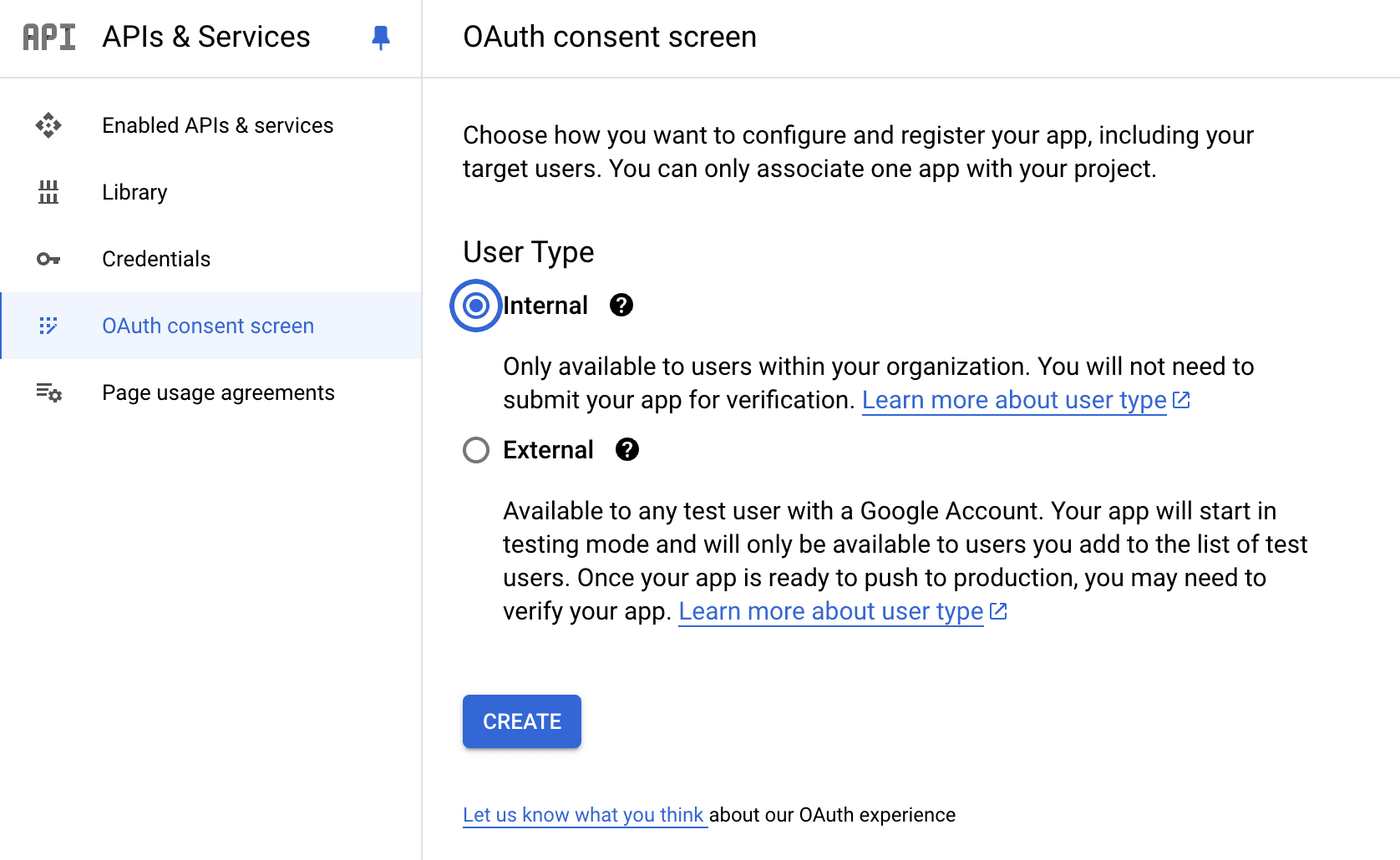Click the API logo in the header
1400x860 pixels.
click(x=48, y=37)
